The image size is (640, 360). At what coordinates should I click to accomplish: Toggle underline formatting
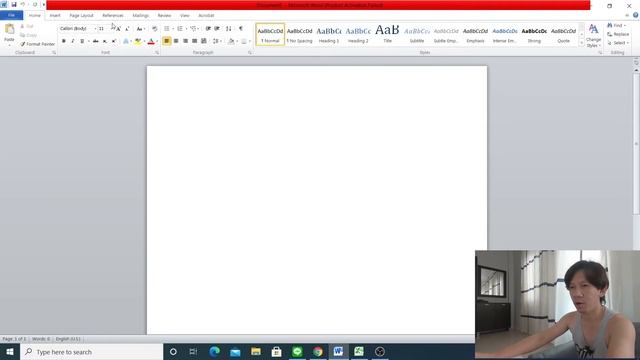point(82,41)
